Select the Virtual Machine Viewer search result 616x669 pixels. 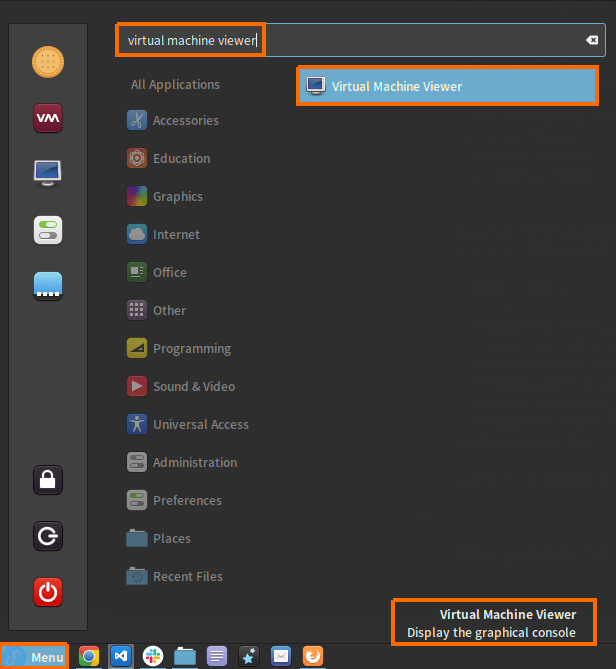(447, 86)
